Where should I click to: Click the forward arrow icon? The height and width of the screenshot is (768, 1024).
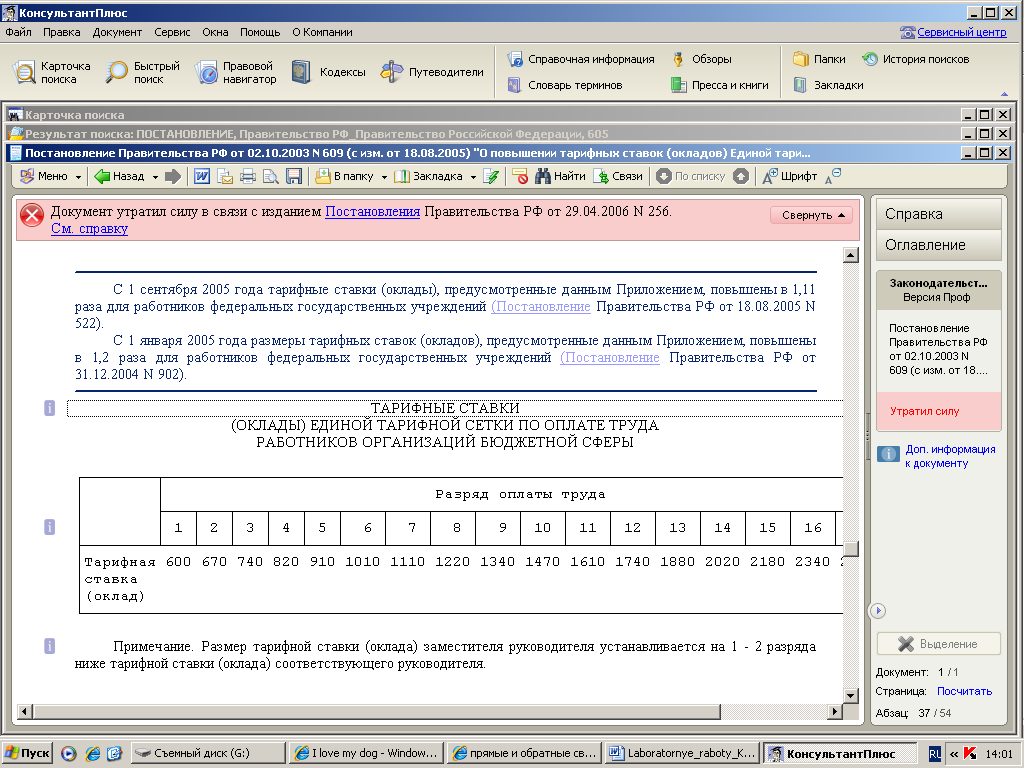(172, 176)
